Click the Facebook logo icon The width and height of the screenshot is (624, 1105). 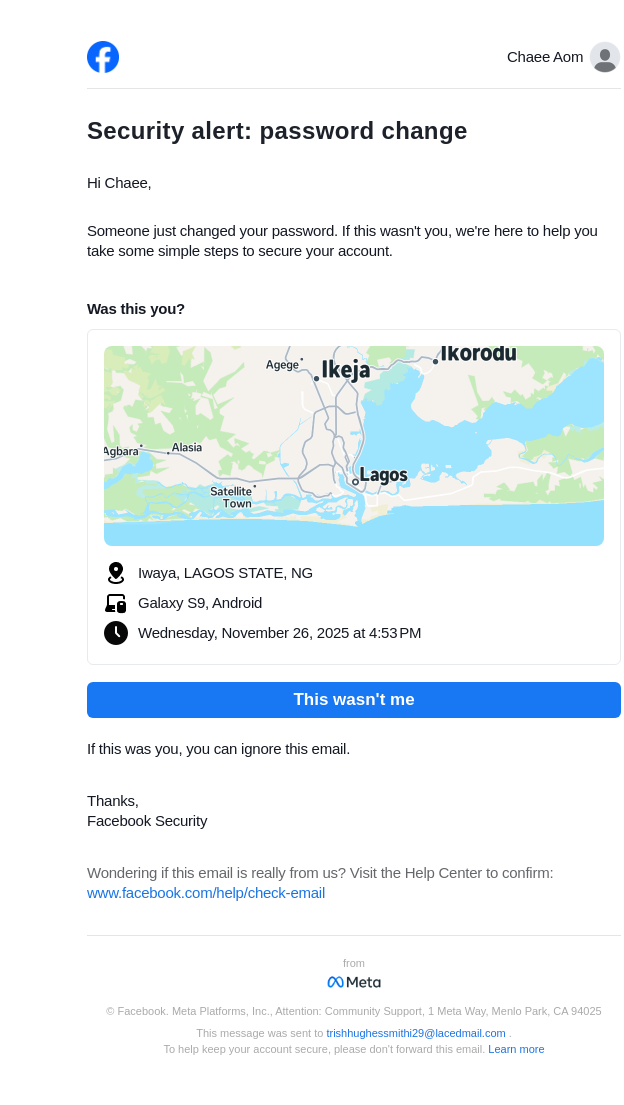(103, 57)
